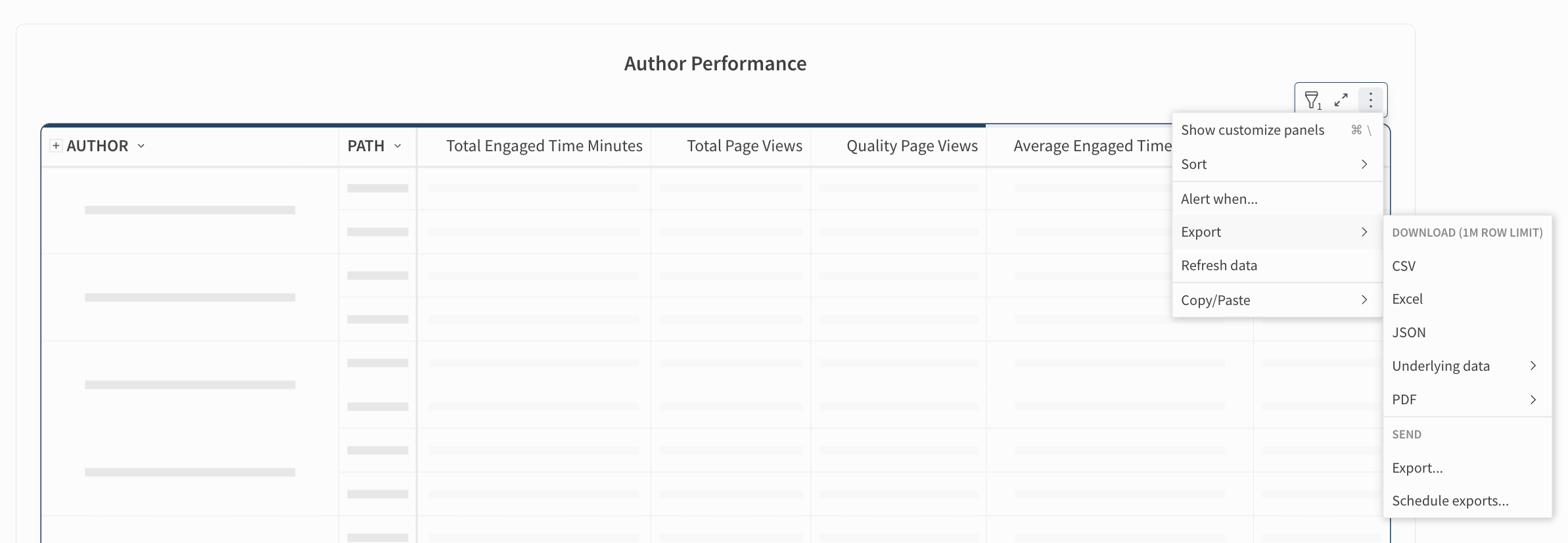
Task: Download the table as CSV
Action: (1404, 266)
